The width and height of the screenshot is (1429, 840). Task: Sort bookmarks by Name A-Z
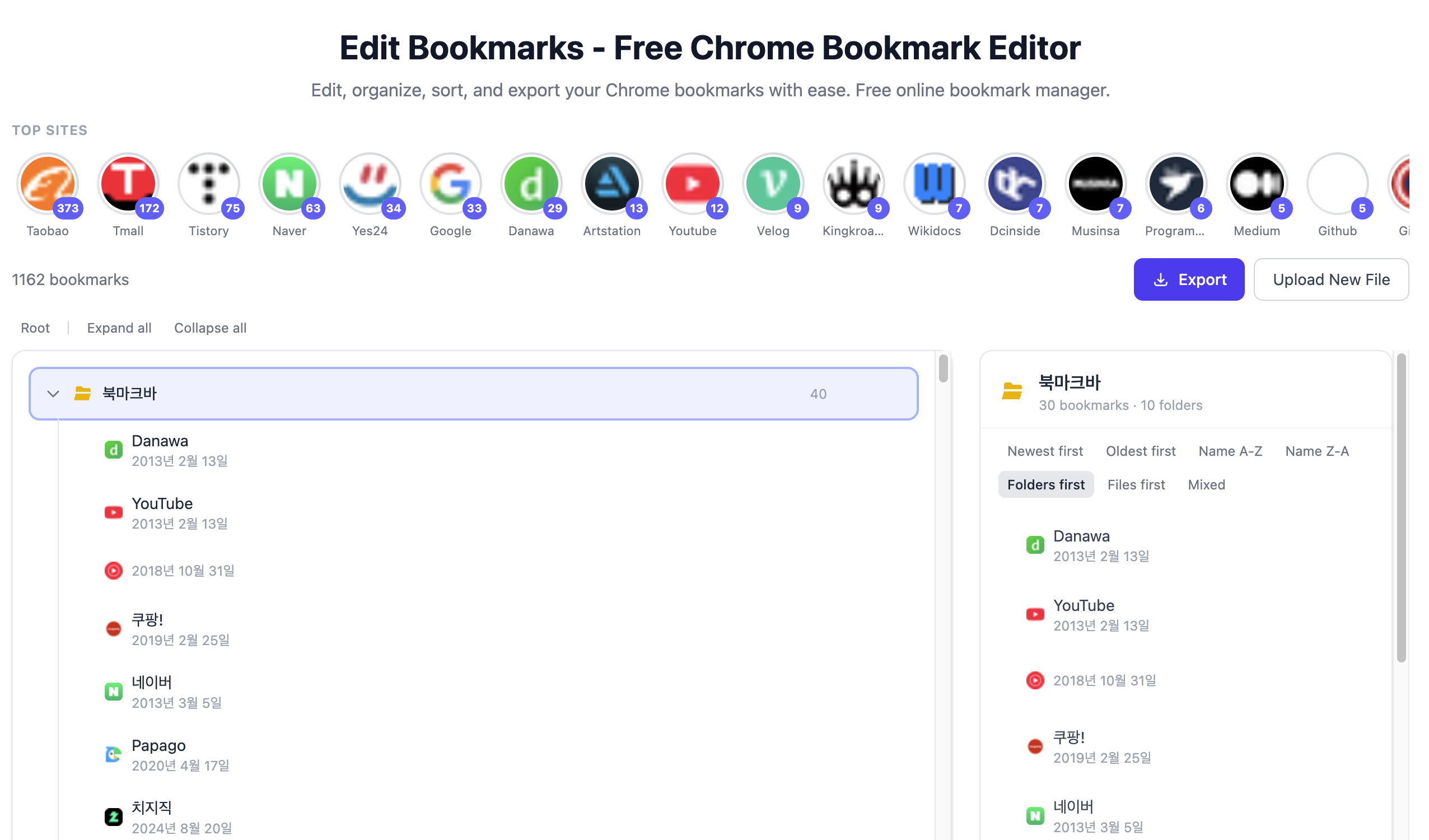tap(1230, 451)
